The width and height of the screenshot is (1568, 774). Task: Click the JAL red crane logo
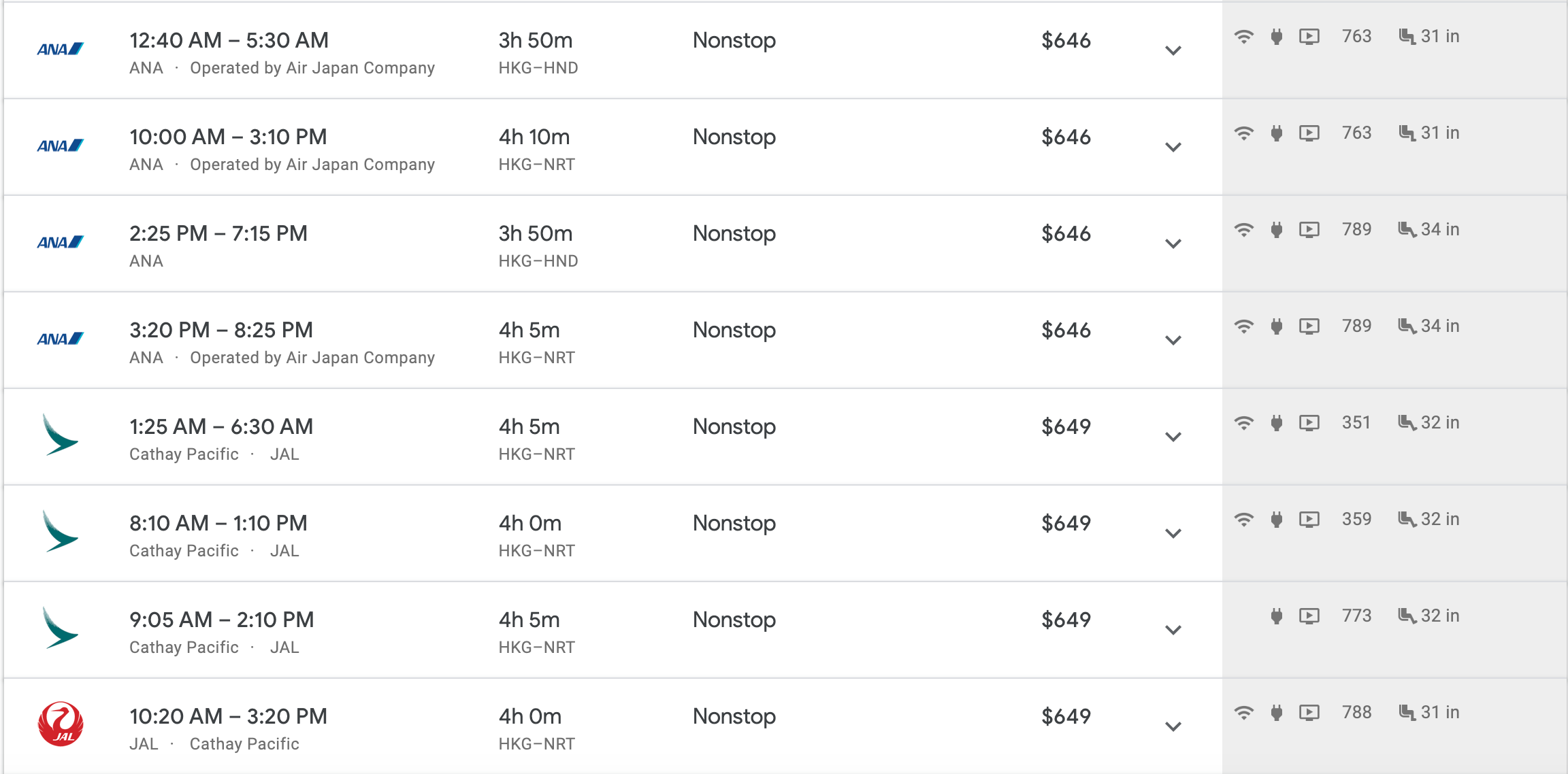(61, 724)
